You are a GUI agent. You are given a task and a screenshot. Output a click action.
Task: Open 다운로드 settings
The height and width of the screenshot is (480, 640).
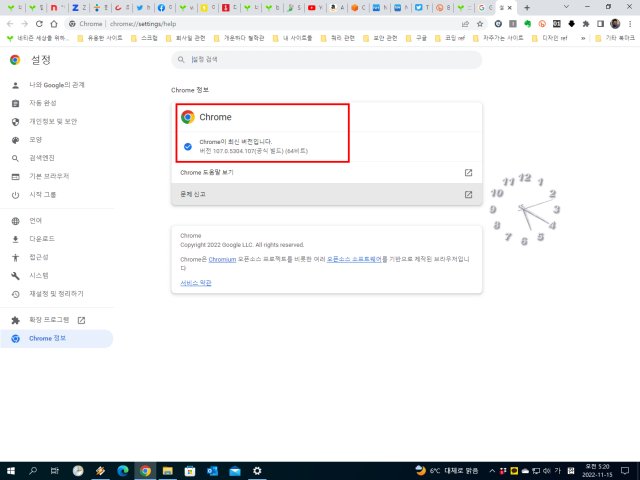pos(57,239)
